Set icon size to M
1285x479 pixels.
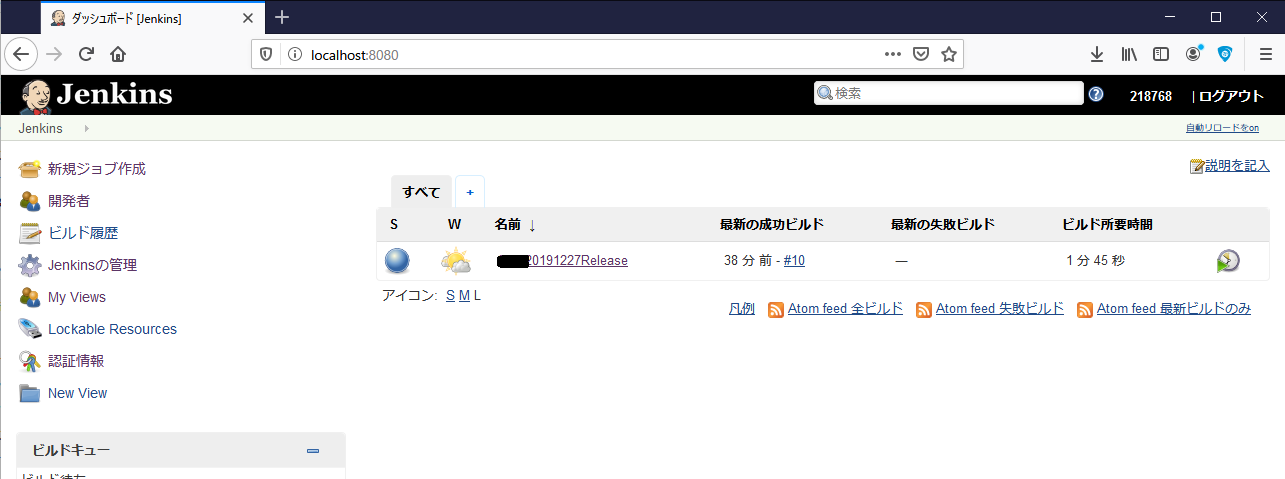tap(464, 296)
